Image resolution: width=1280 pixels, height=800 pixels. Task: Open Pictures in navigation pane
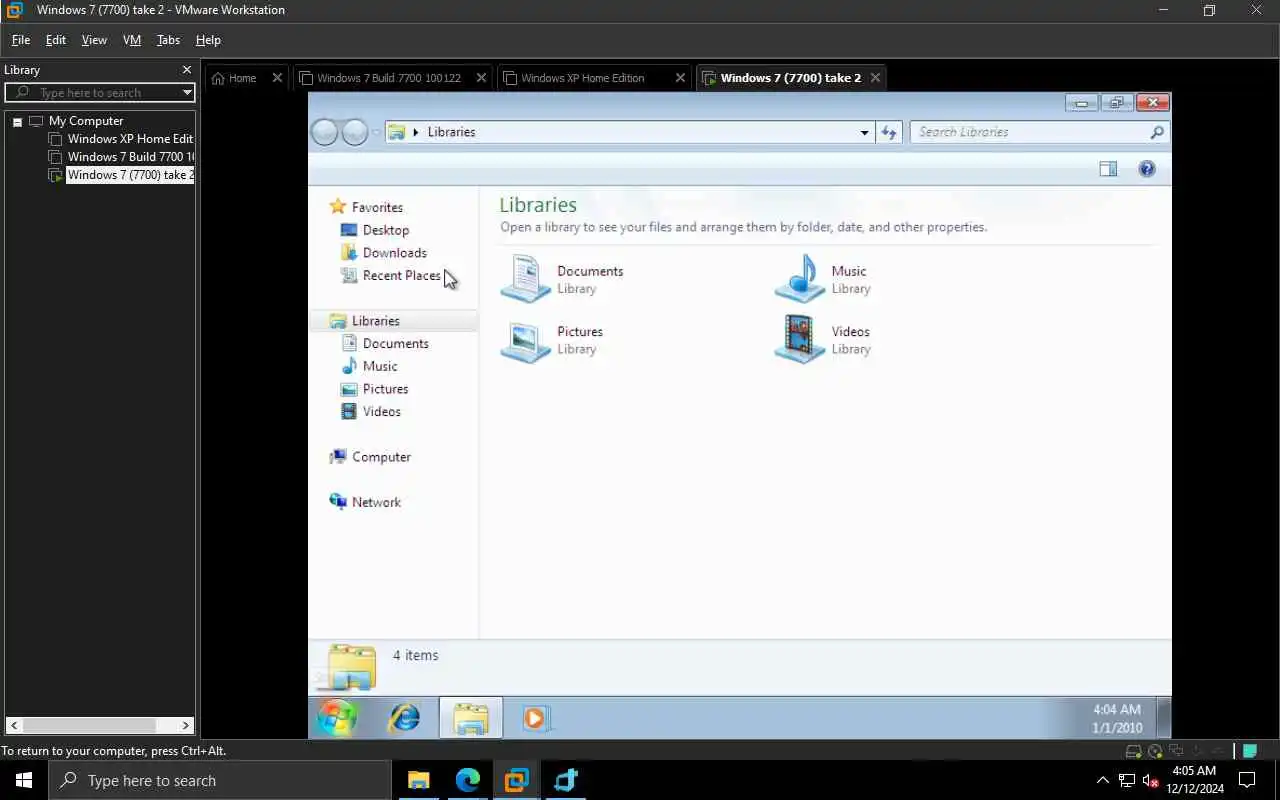pos(375,389)
